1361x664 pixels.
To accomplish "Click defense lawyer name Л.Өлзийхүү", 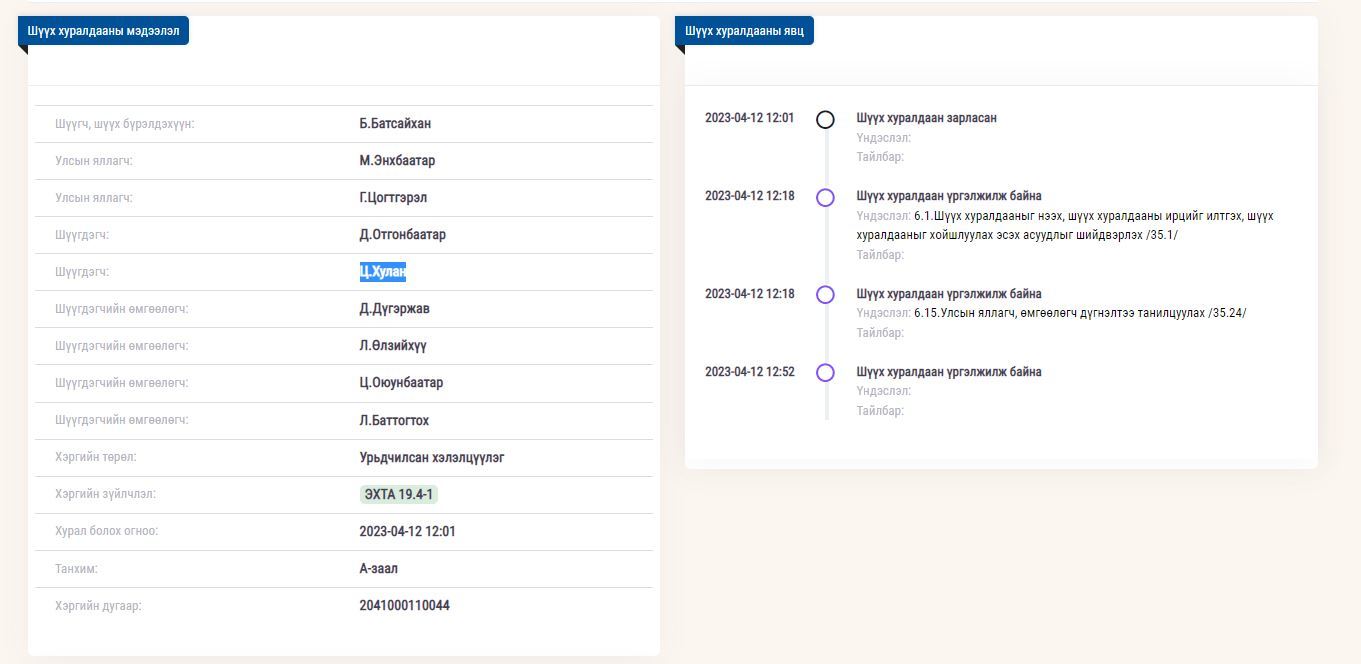I will [393, 346].
